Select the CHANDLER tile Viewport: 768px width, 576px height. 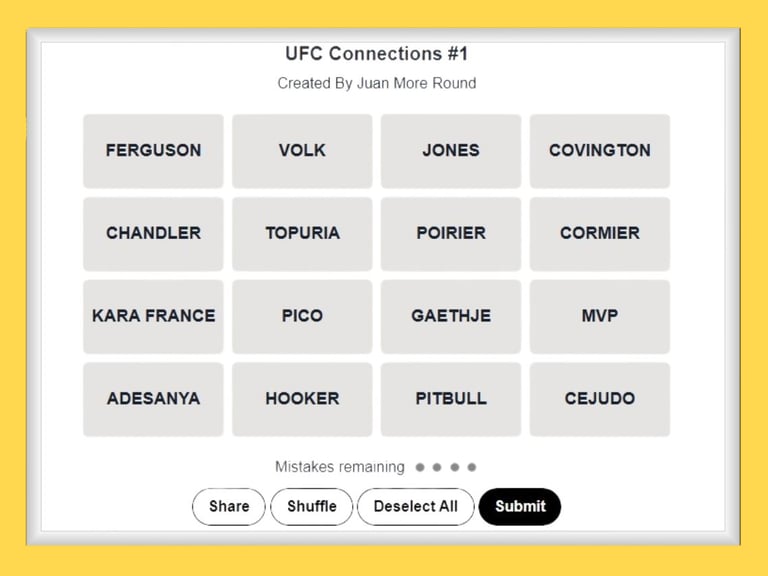tap(153, 234)
